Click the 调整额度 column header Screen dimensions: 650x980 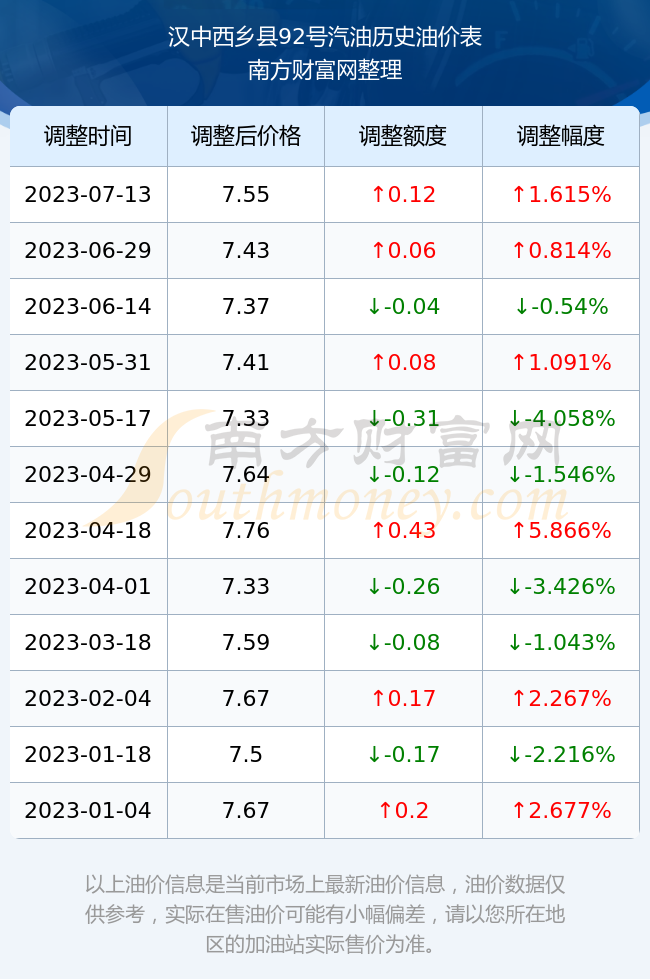point(403,136)
